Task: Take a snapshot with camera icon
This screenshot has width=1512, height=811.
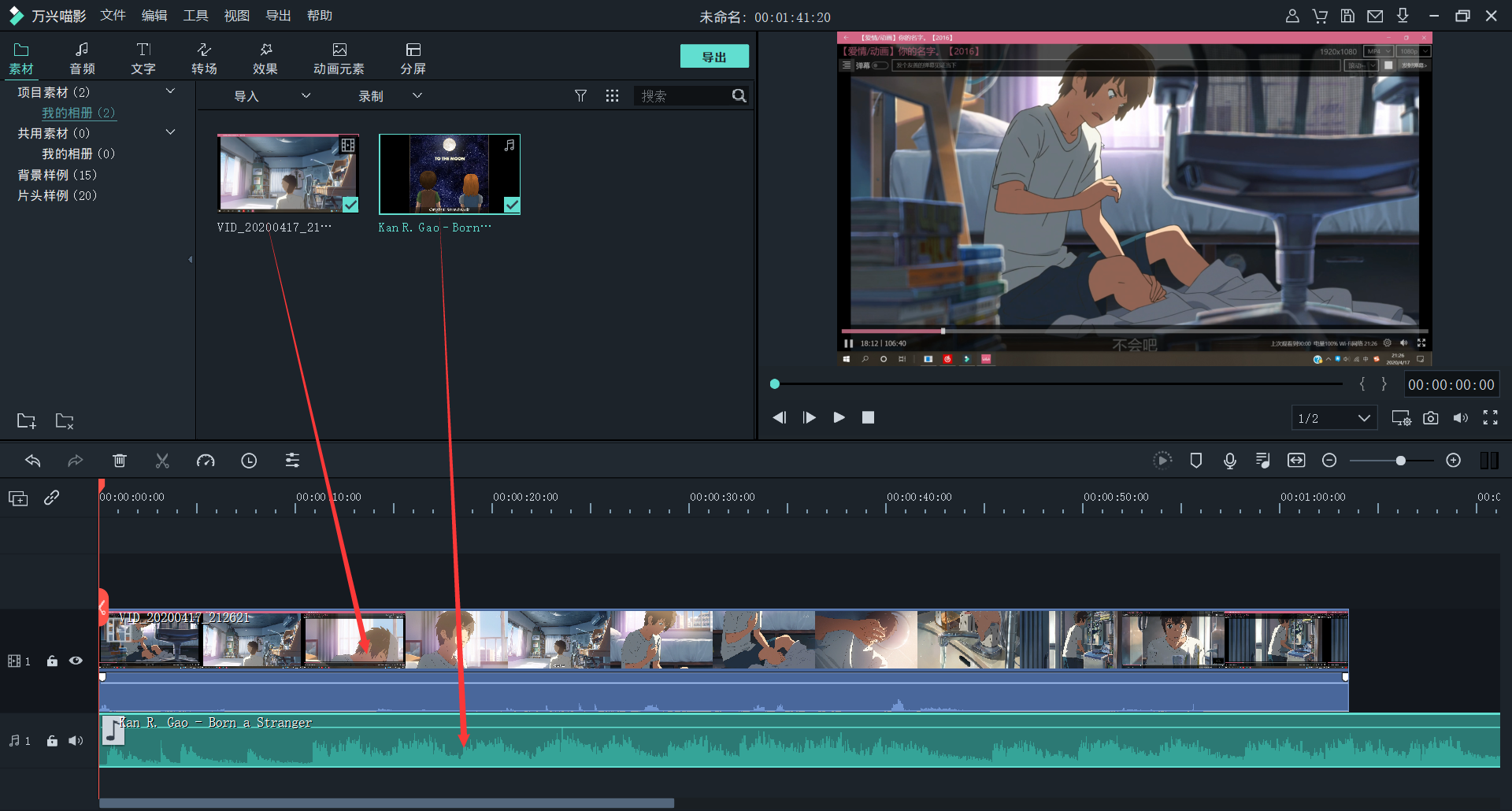Action: [x=1431, y=418]
